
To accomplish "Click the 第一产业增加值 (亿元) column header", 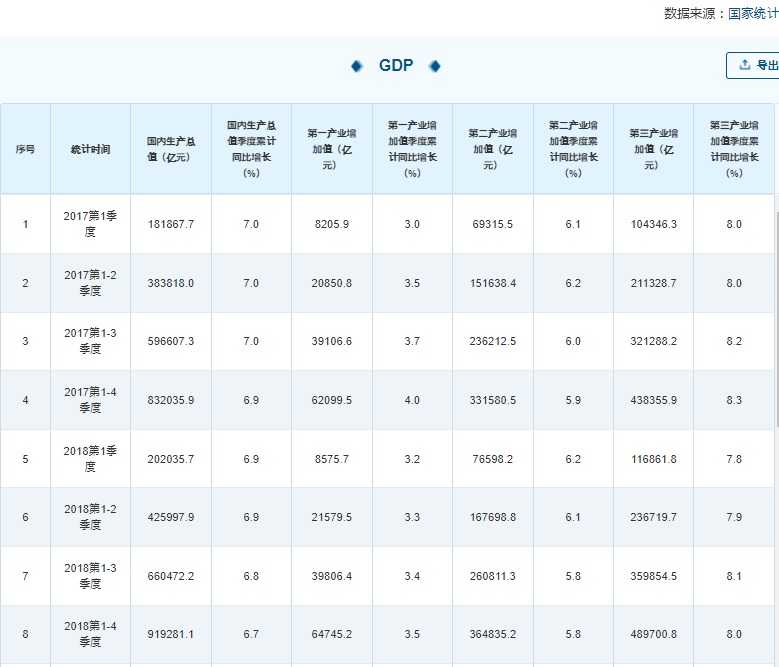I will (x=331, y=149).
